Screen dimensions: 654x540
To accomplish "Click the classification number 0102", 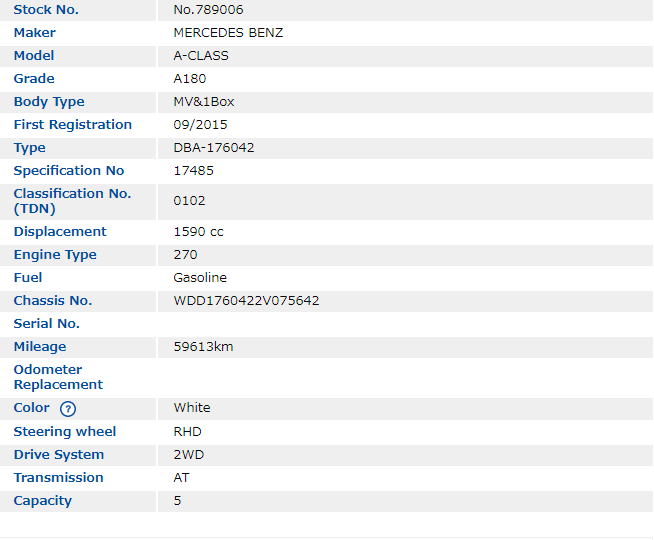I will tap(189, 201).
